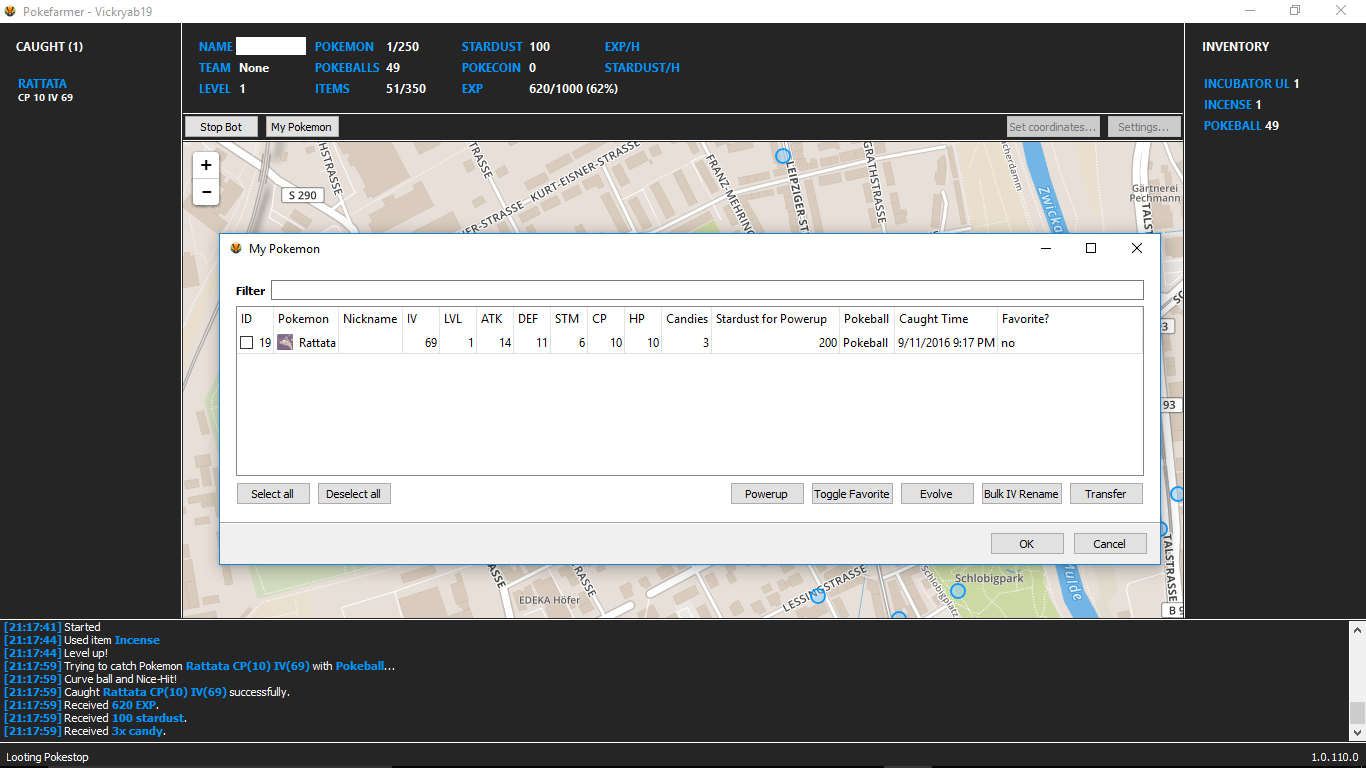Sort by the HP column header
This screenshot has width=1366, height=768.
(x=643, y=319)
